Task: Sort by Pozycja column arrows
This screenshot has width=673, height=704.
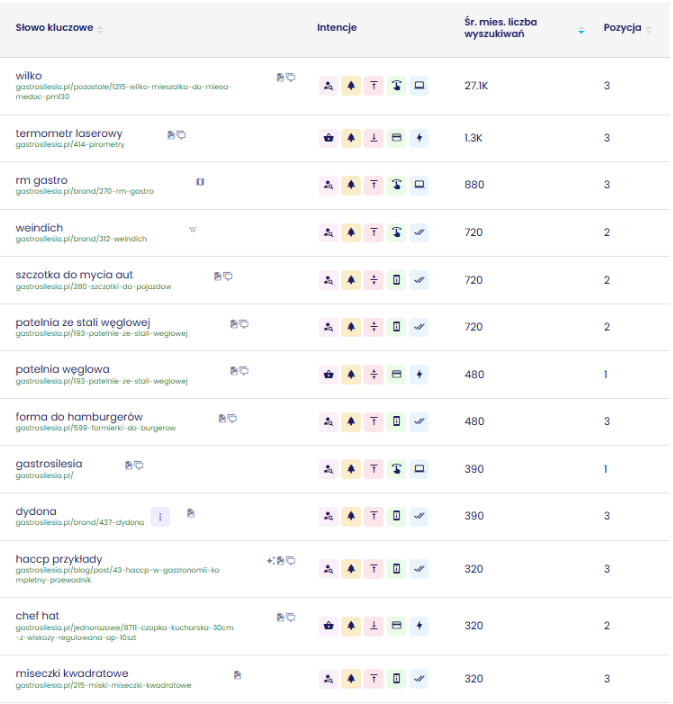Action: click(648, 30)
